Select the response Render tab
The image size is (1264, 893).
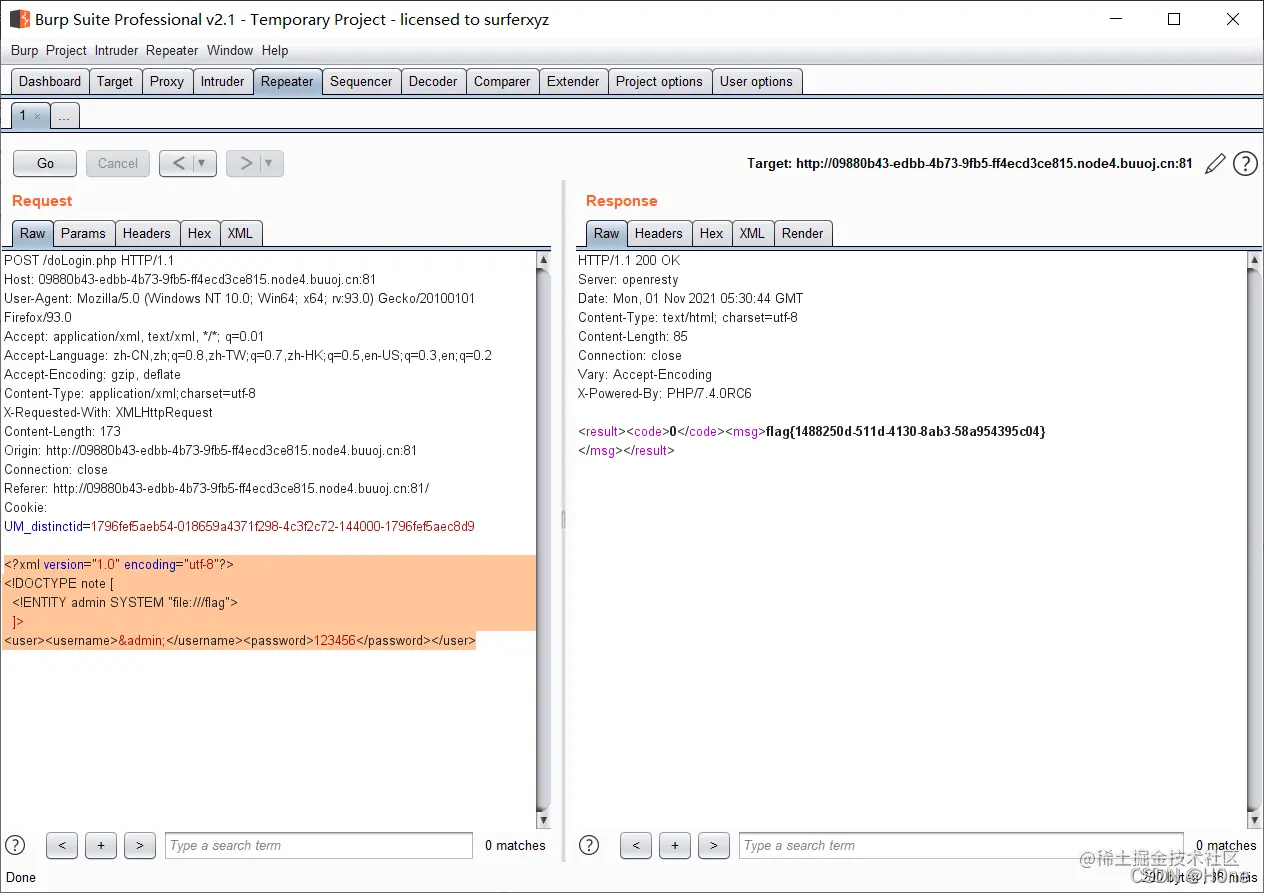point(803,233)
